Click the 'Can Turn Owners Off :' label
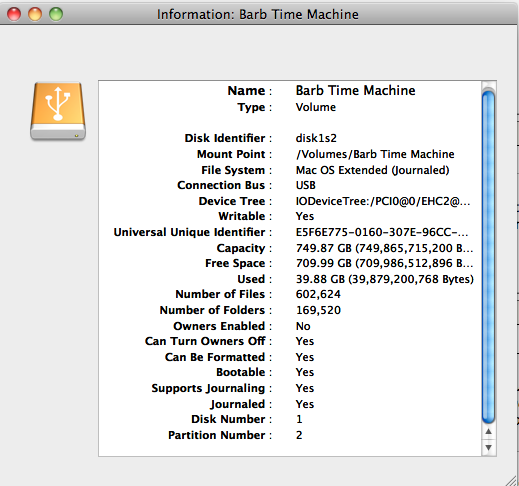 click(x=209, y=341)
